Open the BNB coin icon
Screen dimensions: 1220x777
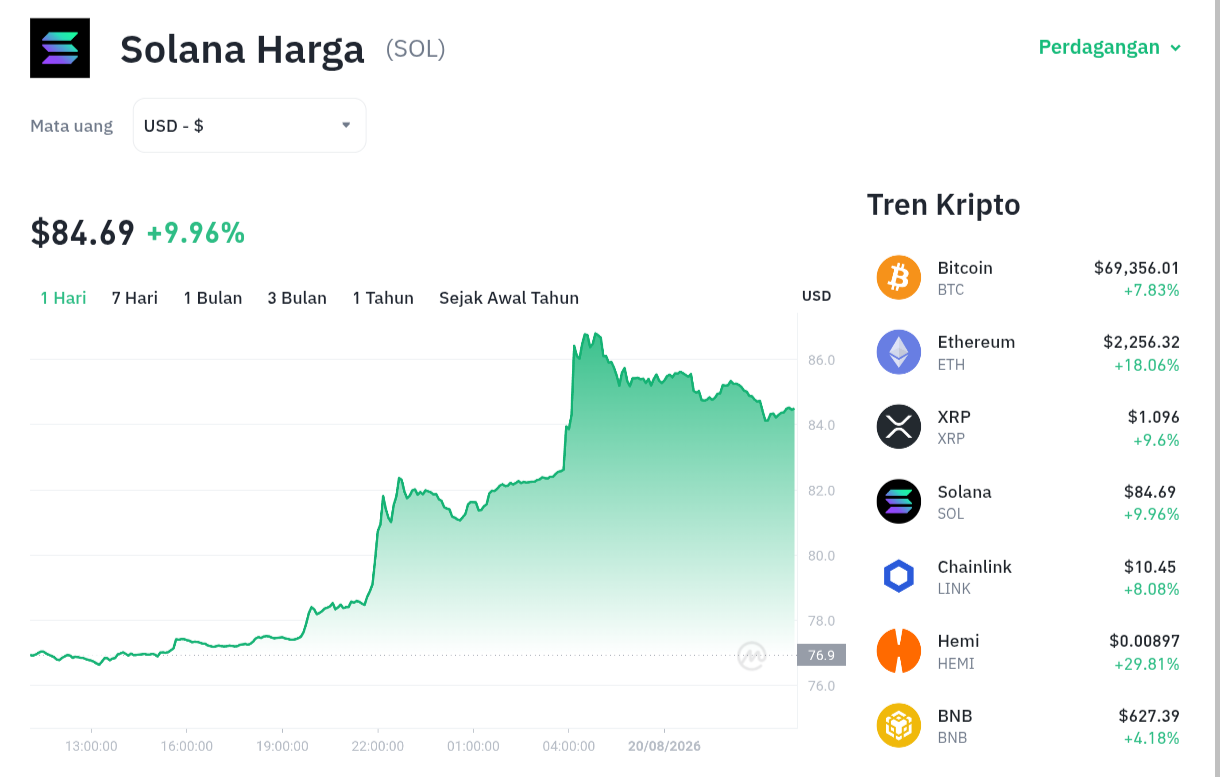tap(899, 726)
